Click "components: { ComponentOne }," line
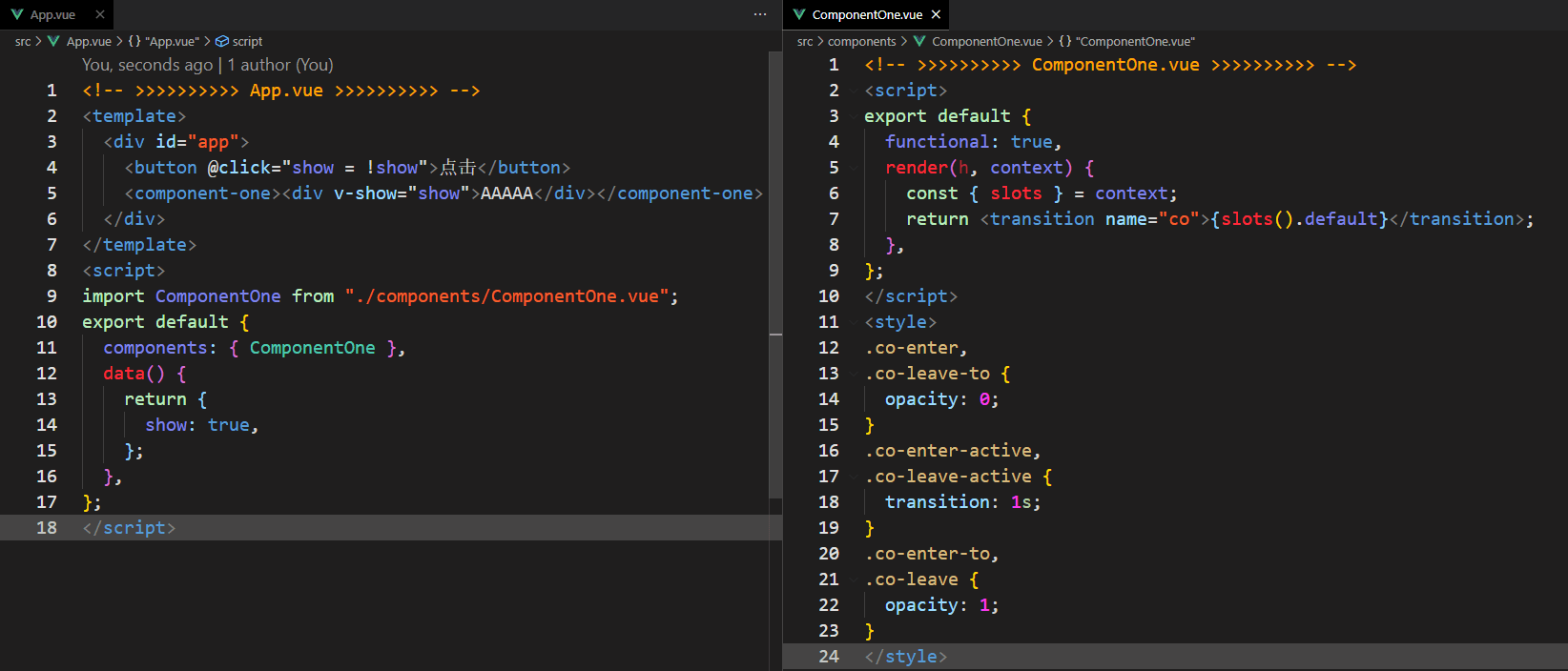This screenshot has width=1568, height=671. pyautogui.click(x=255, y=348)
